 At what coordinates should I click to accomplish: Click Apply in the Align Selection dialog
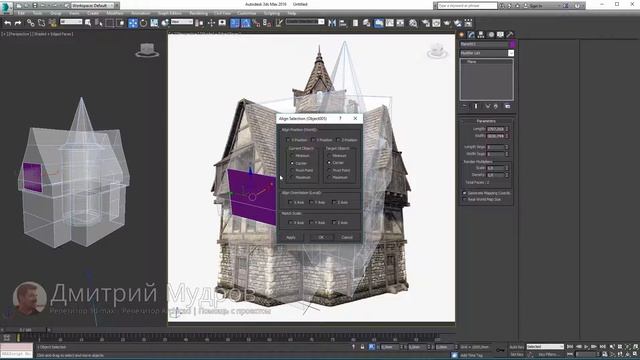(x=291, y=237)
